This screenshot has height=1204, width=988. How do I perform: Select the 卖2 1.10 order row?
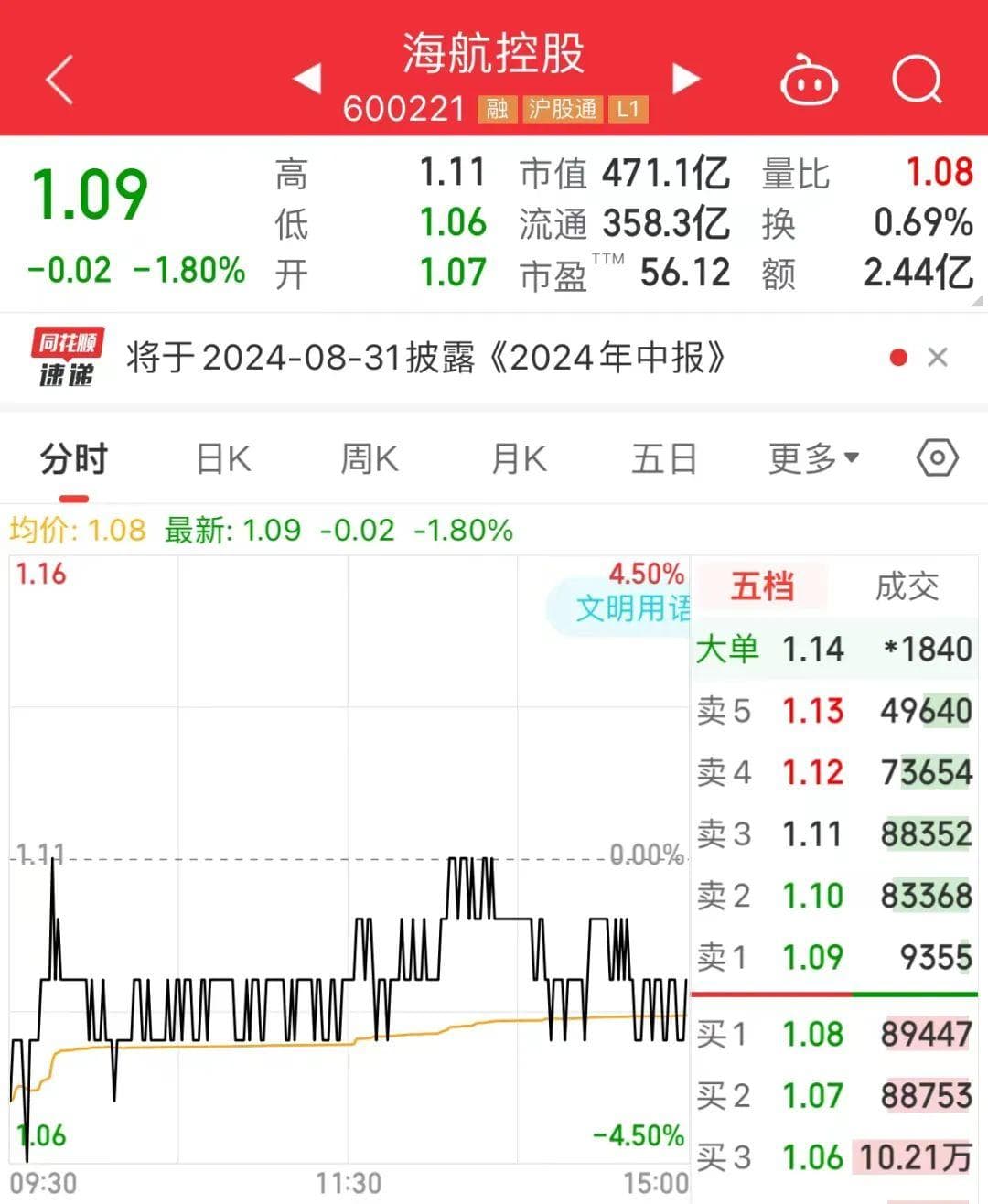point(833,895)
